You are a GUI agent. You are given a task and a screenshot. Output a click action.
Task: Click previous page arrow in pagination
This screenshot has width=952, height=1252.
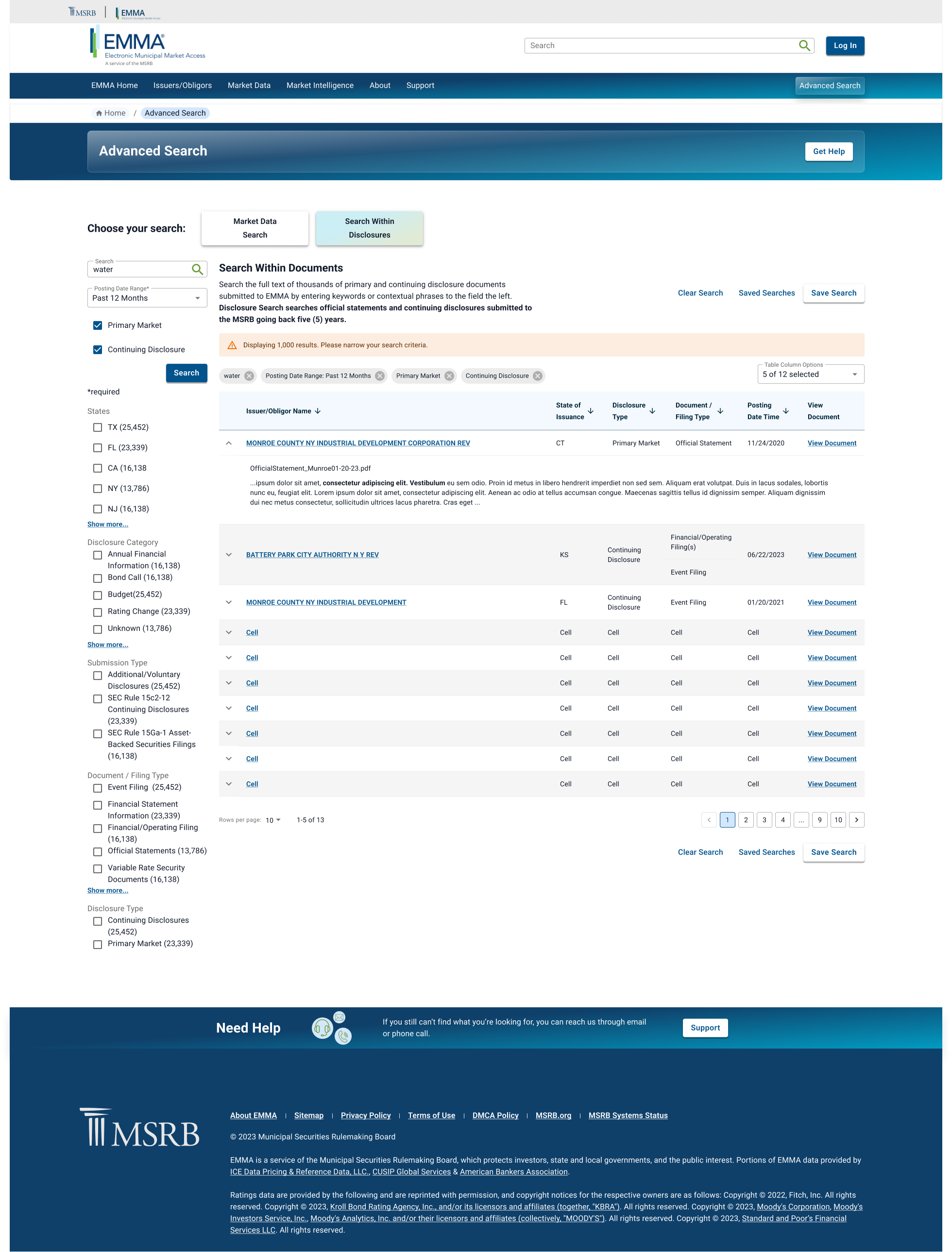click(709, 820)
